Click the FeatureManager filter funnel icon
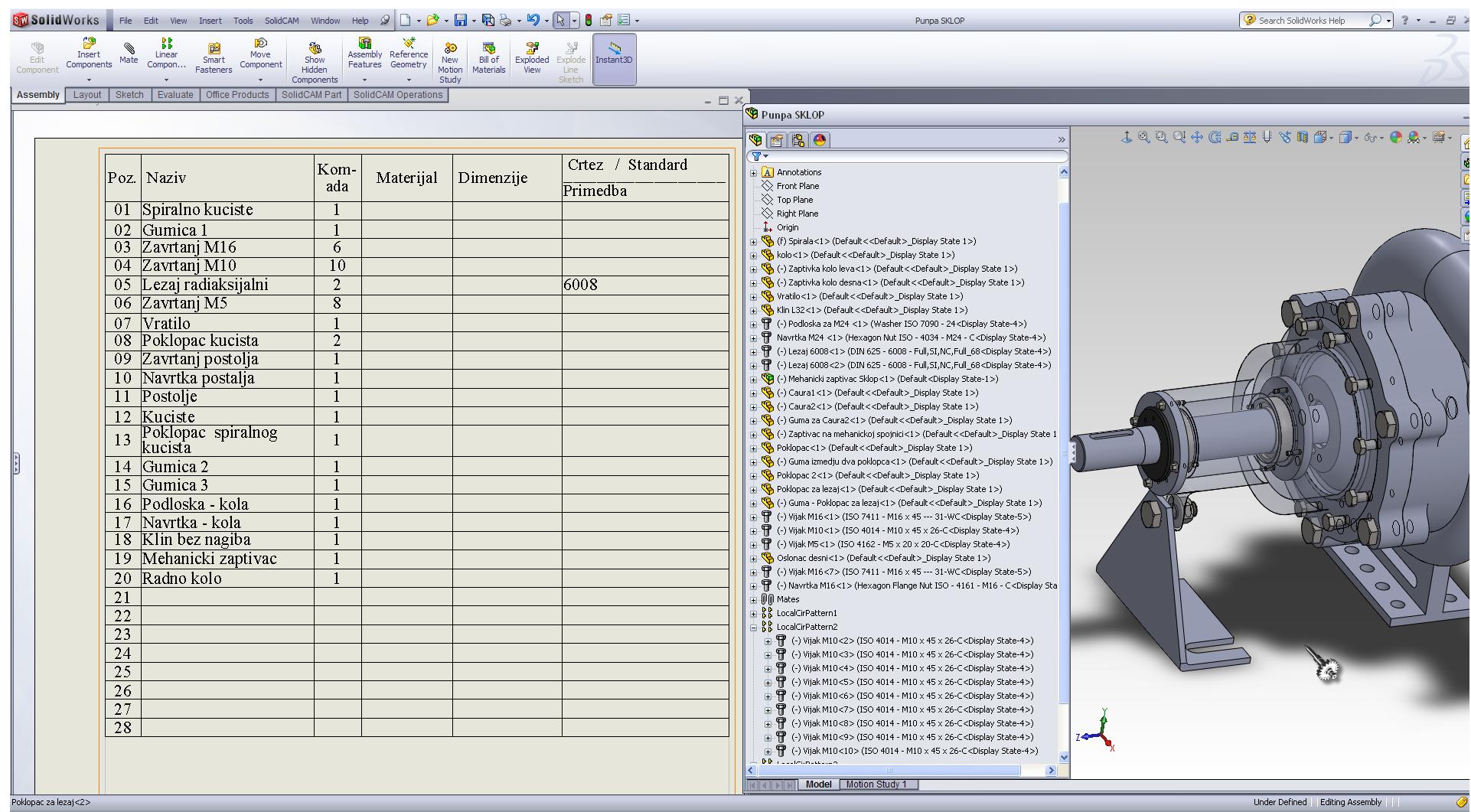Screen dimensions: 1471x812 coord(756,156)
